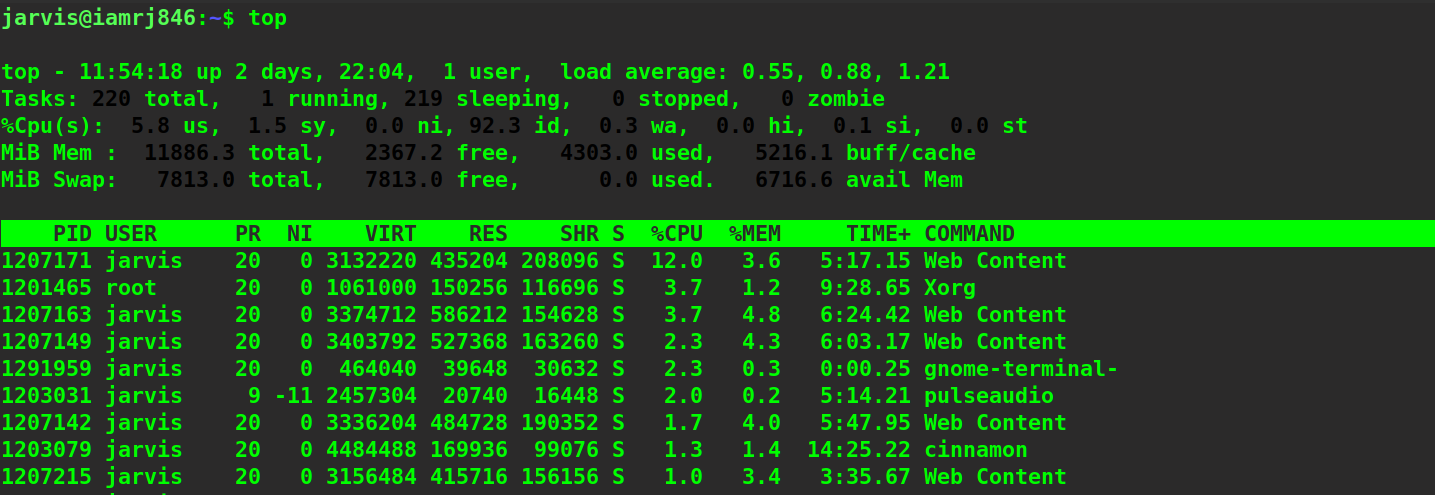Click the TIME+ column header
Image resolution: width=1435 pixels, height=495 pixels.
(x=878, y=234)
